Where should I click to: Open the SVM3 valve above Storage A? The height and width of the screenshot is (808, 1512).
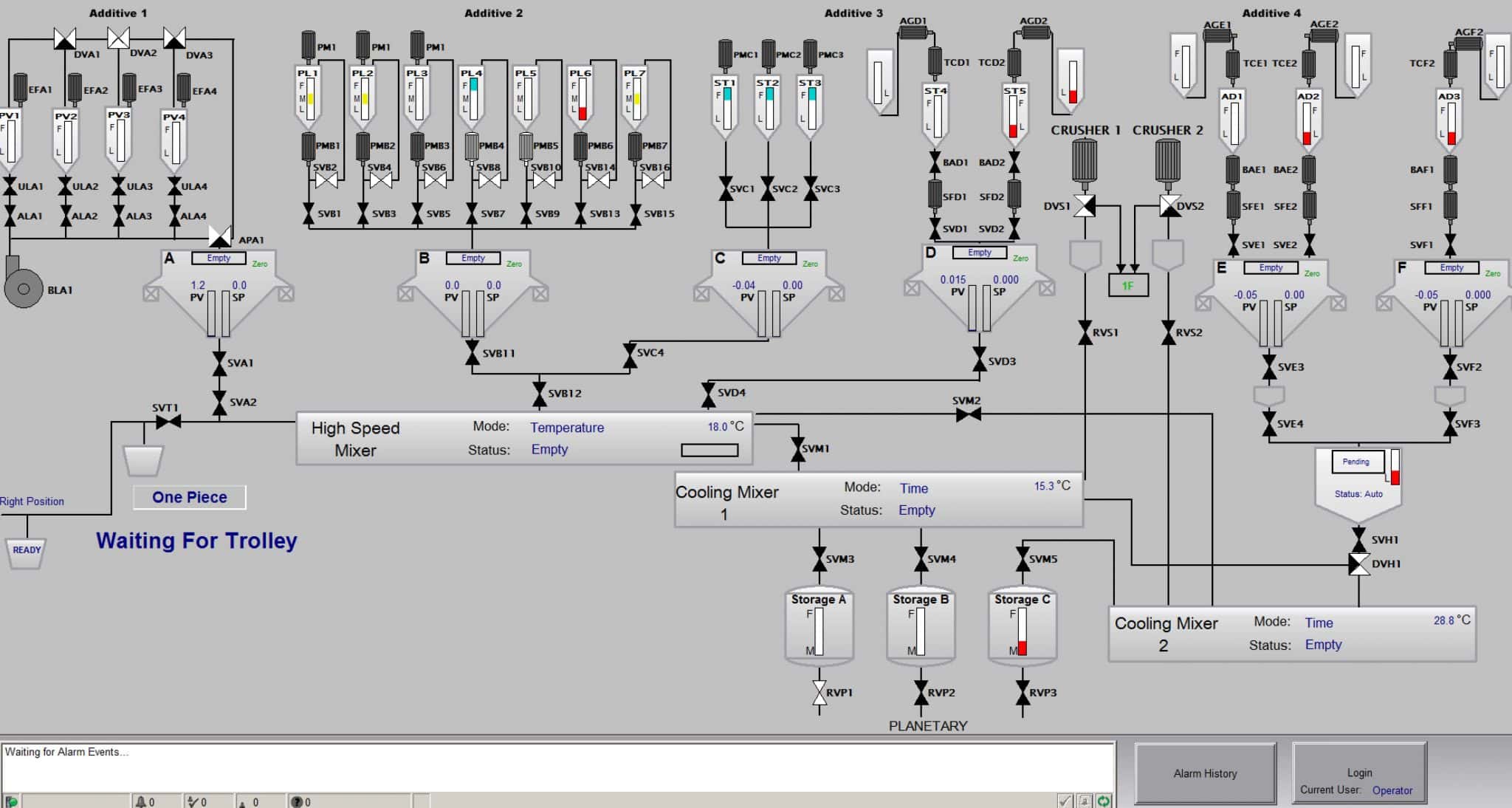pyautogui.click(x=820, y=558)
